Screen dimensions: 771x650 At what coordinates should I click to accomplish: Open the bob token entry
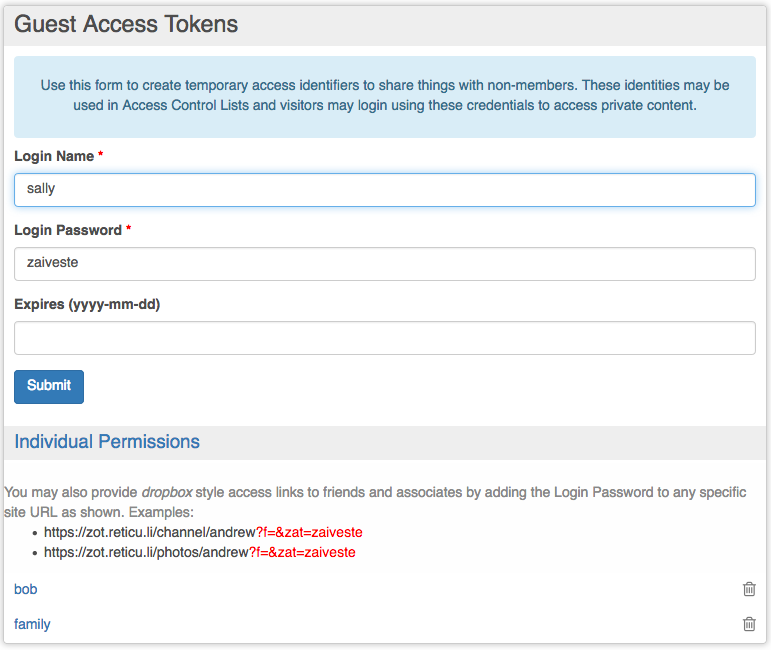[x=26, y=589]
